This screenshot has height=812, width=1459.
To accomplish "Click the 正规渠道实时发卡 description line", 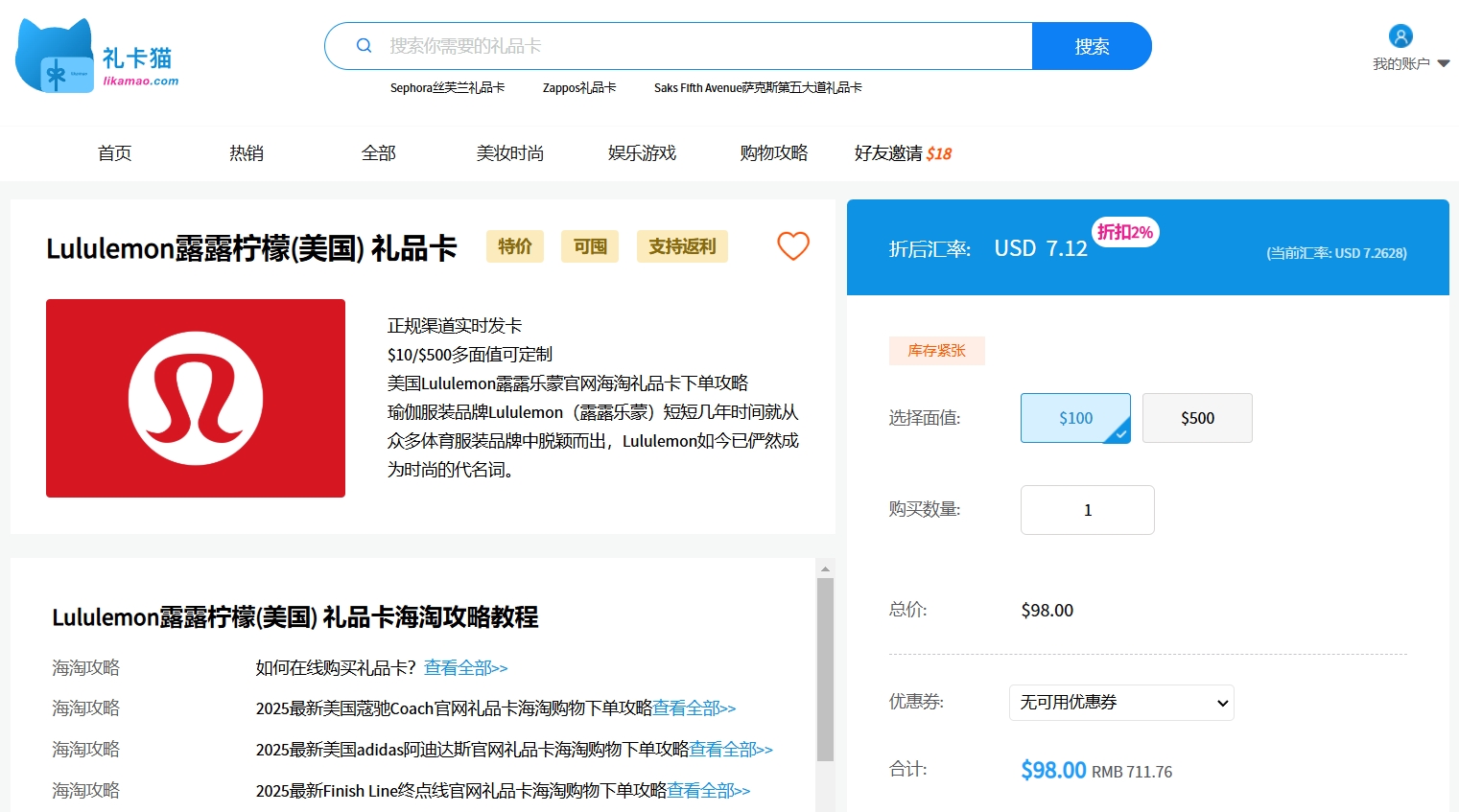I will point(455,326).
